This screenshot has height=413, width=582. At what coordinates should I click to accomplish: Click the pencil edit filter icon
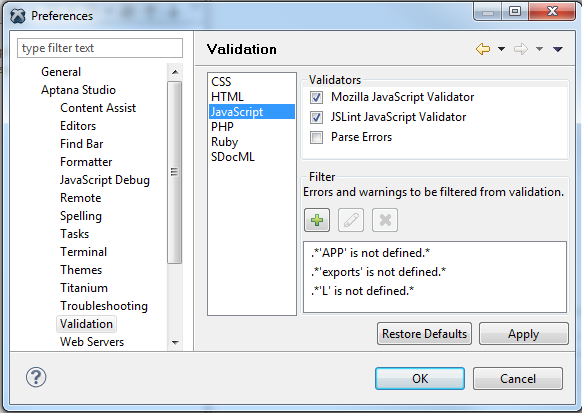click(351, 220)
